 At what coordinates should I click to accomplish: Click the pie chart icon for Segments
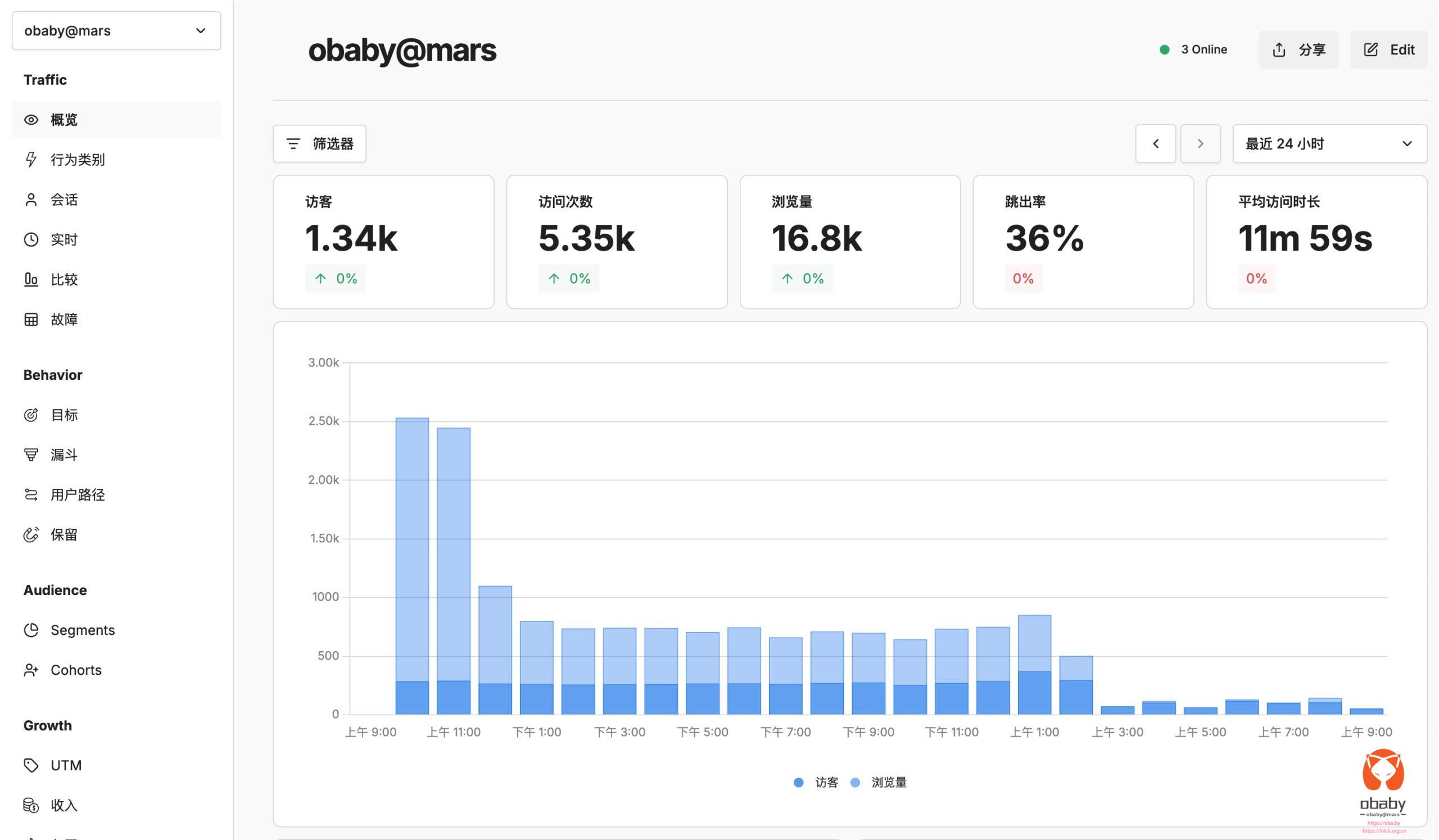(31, 630)
